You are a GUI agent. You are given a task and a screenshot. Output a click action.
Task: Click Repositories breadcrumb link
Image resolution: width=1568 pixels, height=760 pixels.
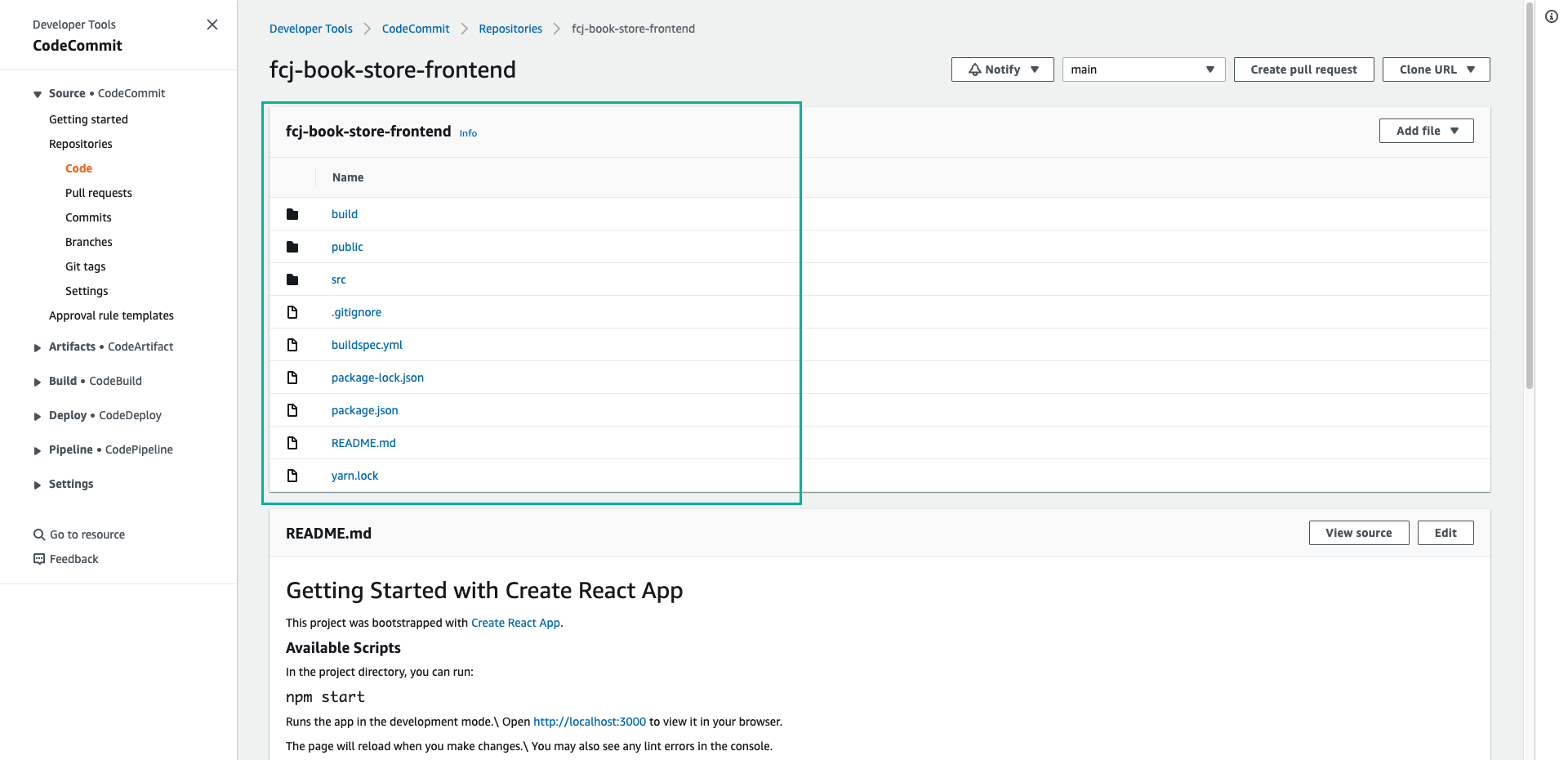[510, 29]
